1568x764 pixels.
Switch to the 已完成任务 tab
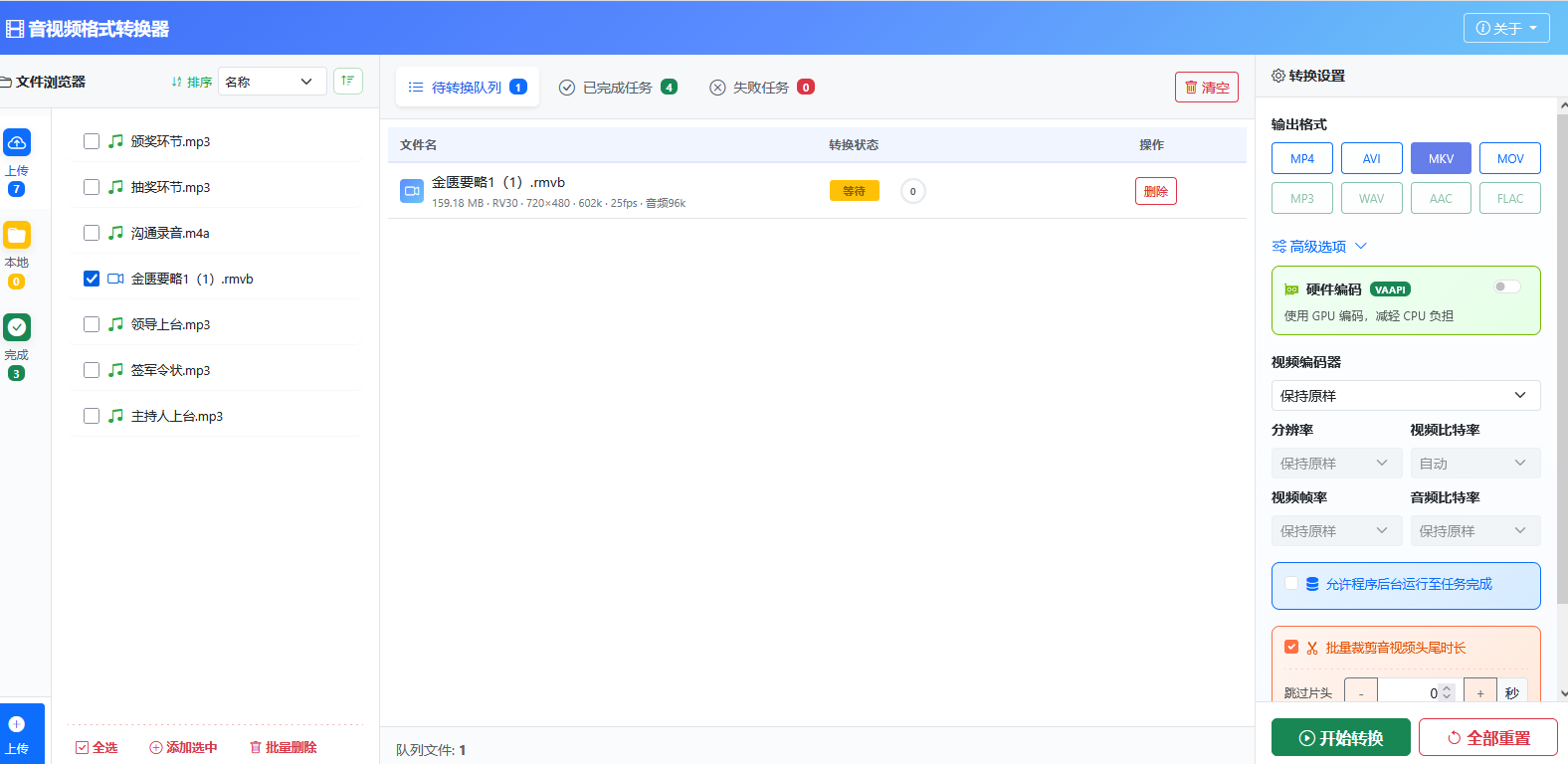(618, 87)
